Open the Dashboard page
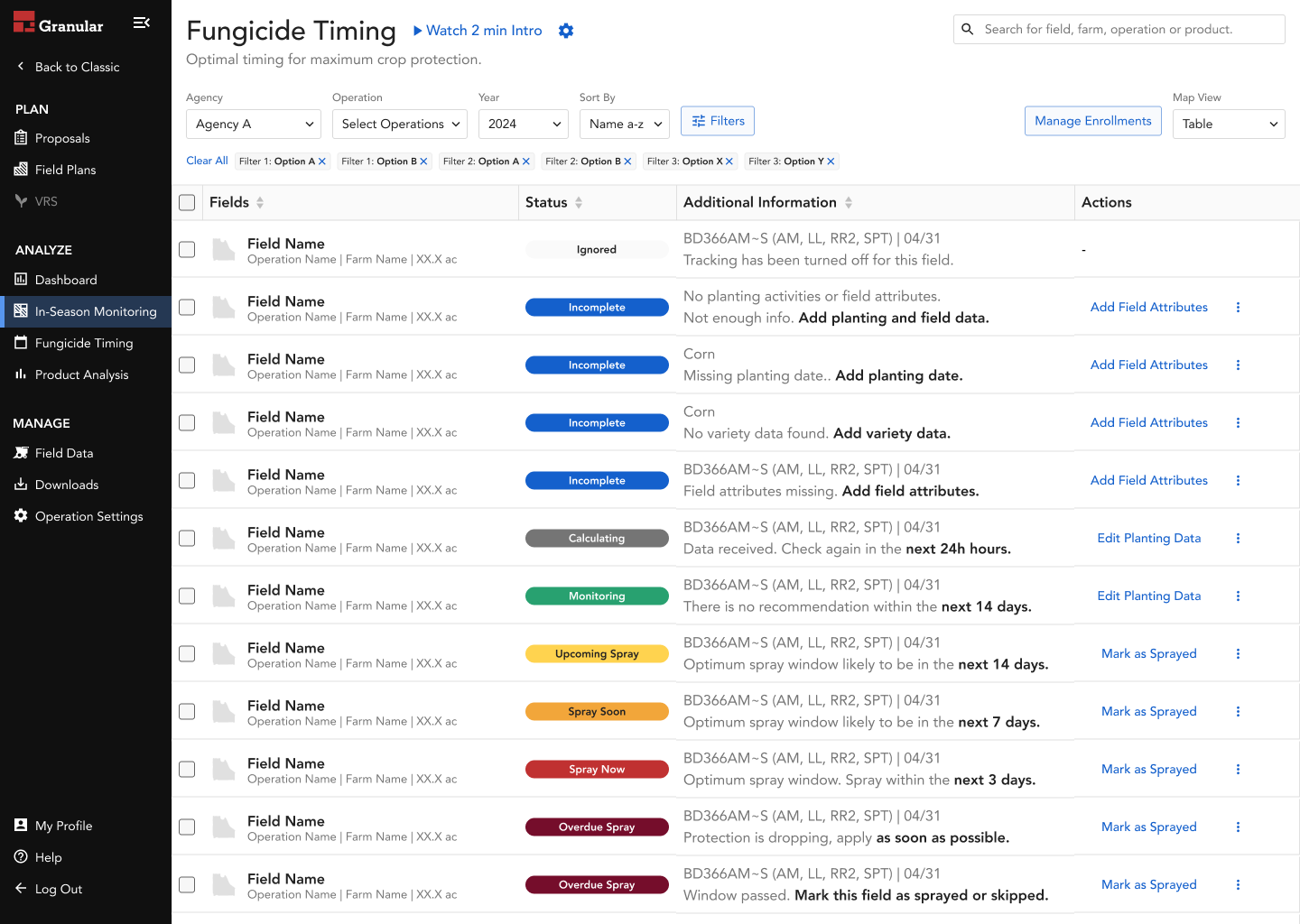Image resolution: width=1300 pixels, height=924 pixels. [86, 280]
